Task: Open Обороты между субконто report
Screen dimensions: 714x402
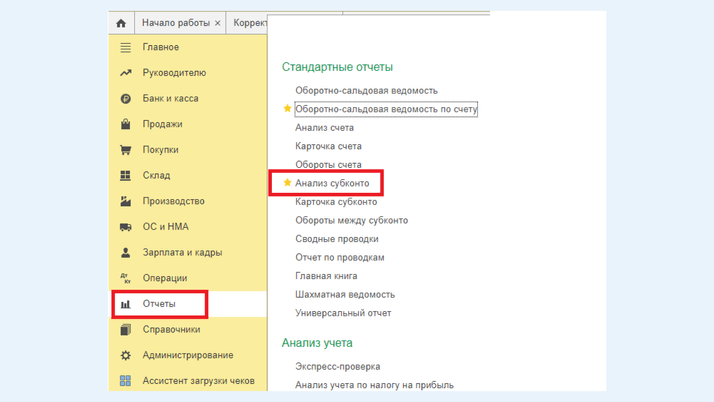Action: coord(352,220)
